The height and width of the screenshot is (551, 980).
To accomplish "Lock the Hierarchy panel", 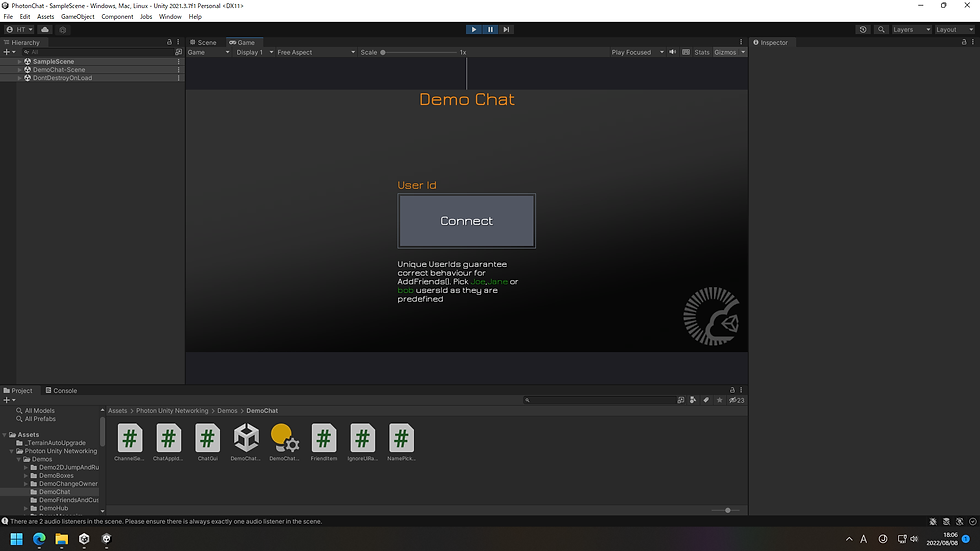I will point(169,42).
